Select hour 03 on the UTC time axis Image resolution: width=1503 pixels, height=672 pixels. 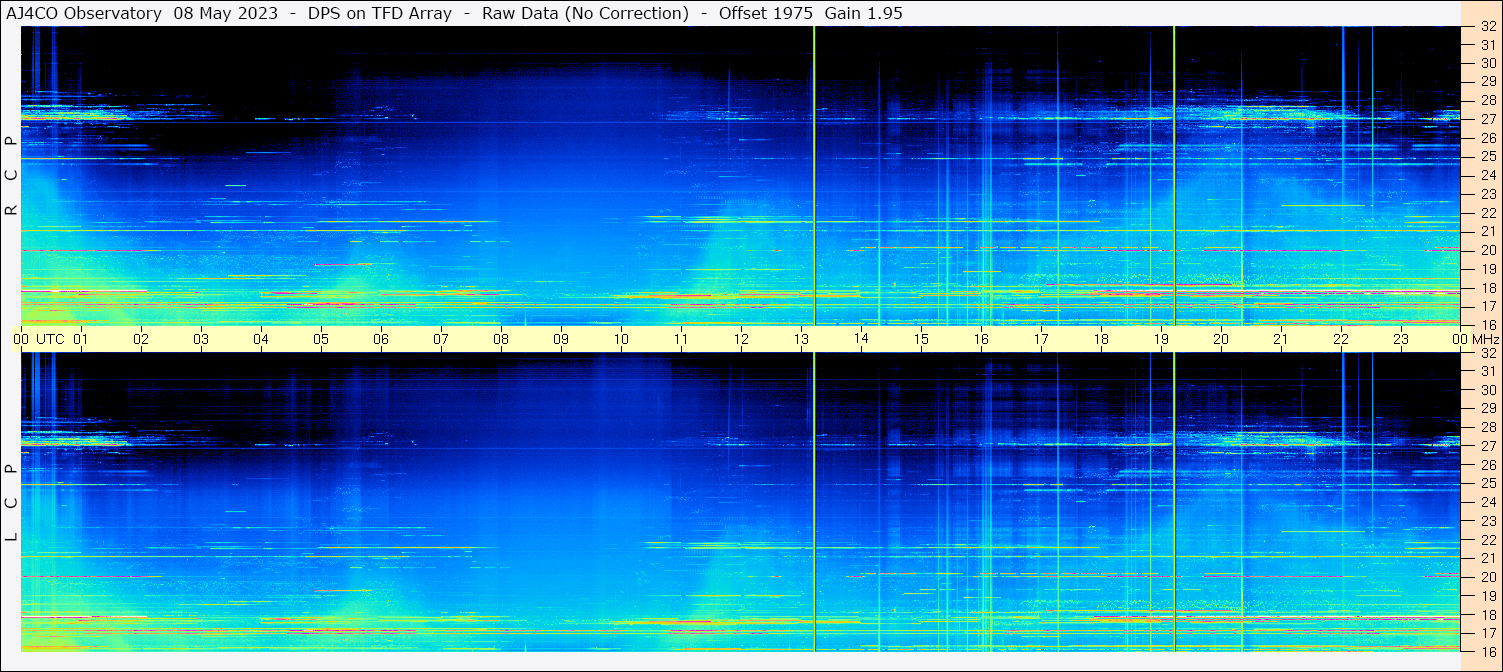point(201,339)
